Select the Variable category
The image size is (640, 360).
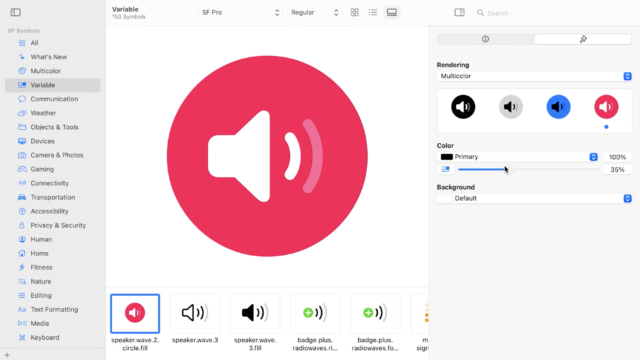tap(53, 85)
